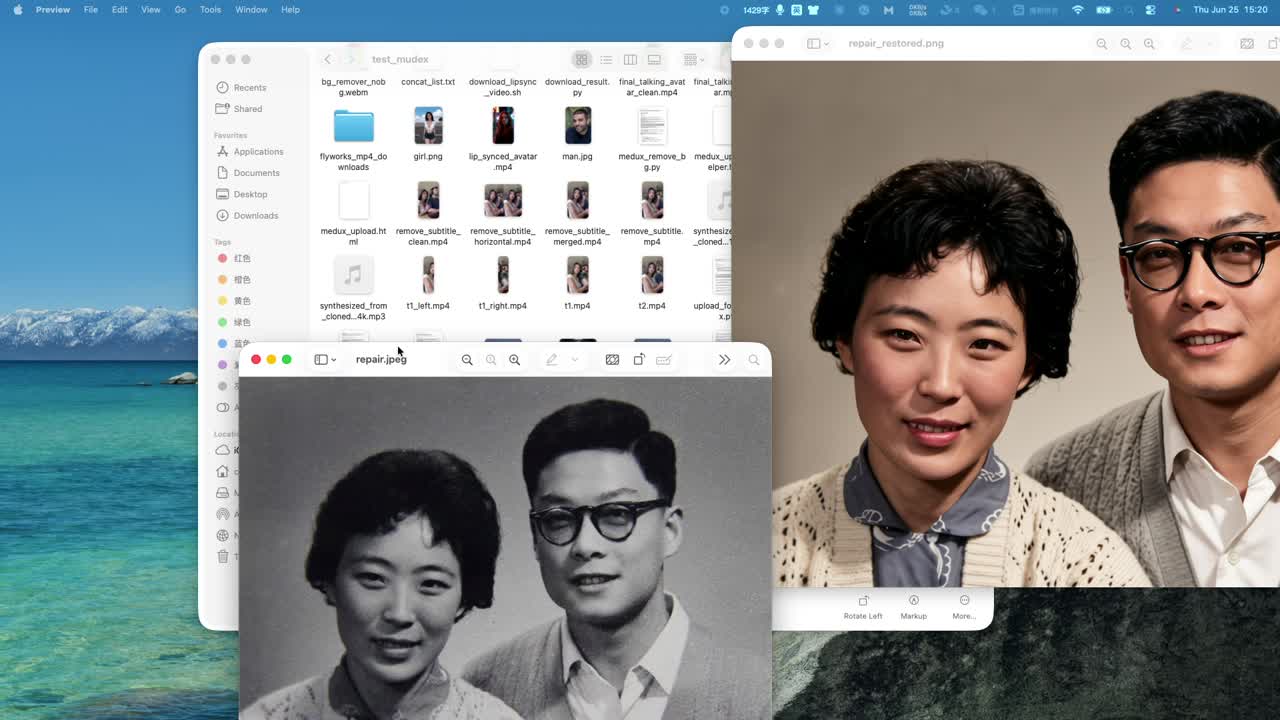Select t1_left.mp4 file
This screenshot has width=1280, height=720.
(428, 275)
